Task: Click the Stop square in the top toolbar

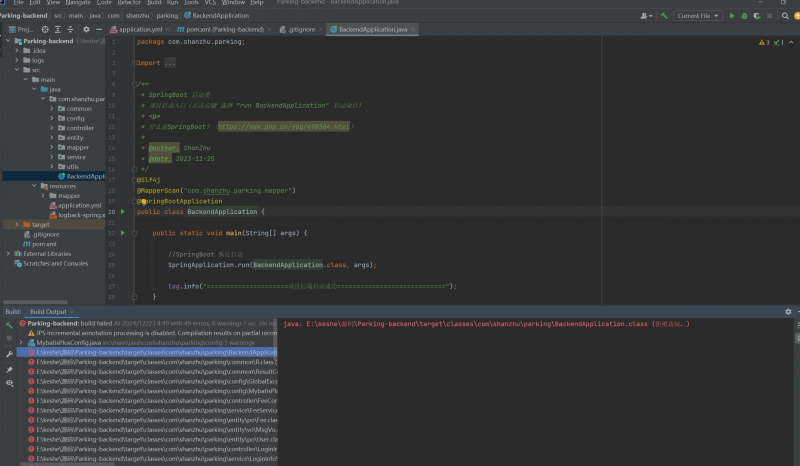Action: [769, 16]
